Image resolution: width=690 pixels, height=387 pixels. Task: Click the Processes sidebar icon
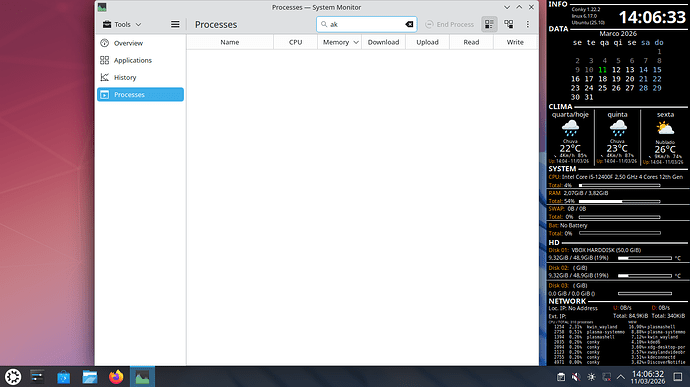click(104, 95)
